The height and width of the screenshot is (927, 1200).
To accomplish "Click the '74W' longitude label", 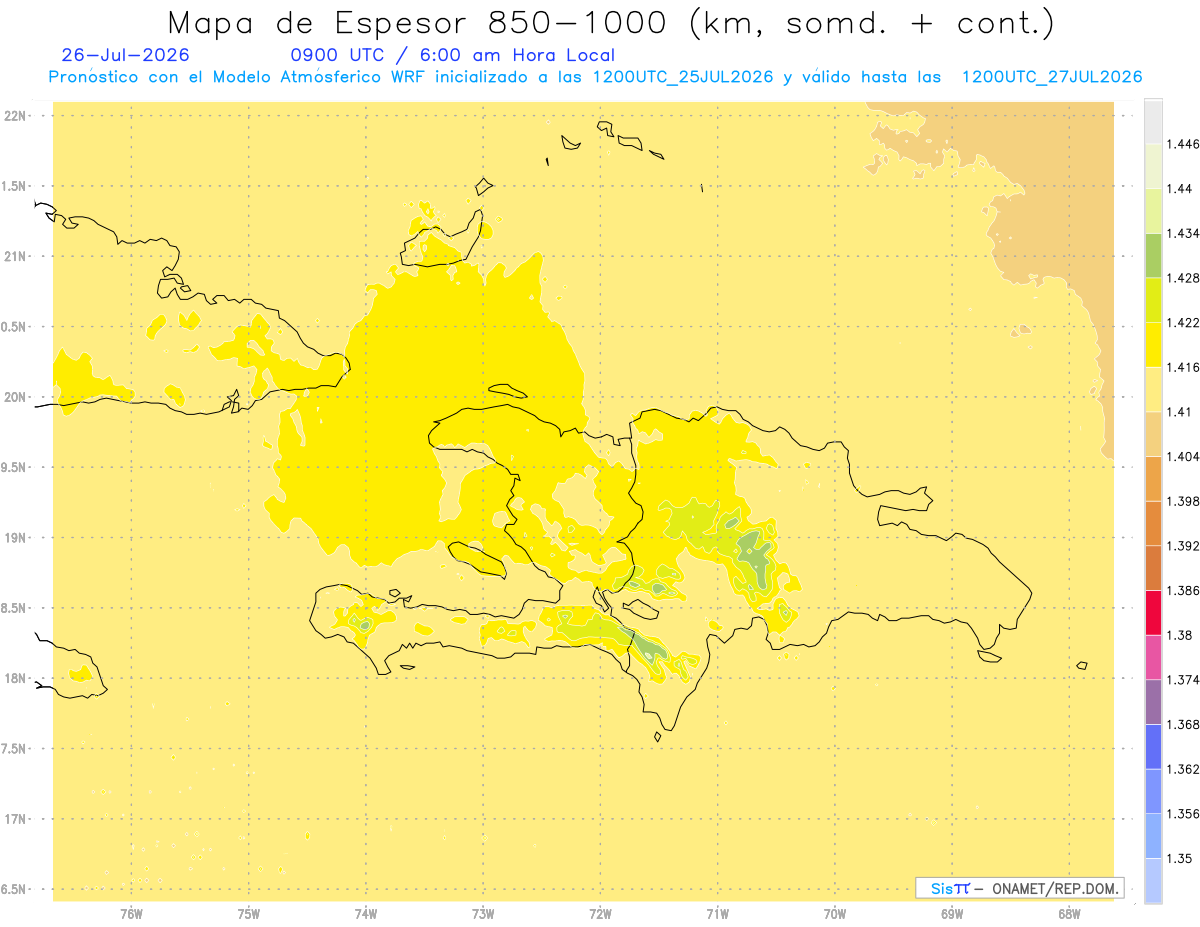I will pyautogui.click(x=366, y=913).
